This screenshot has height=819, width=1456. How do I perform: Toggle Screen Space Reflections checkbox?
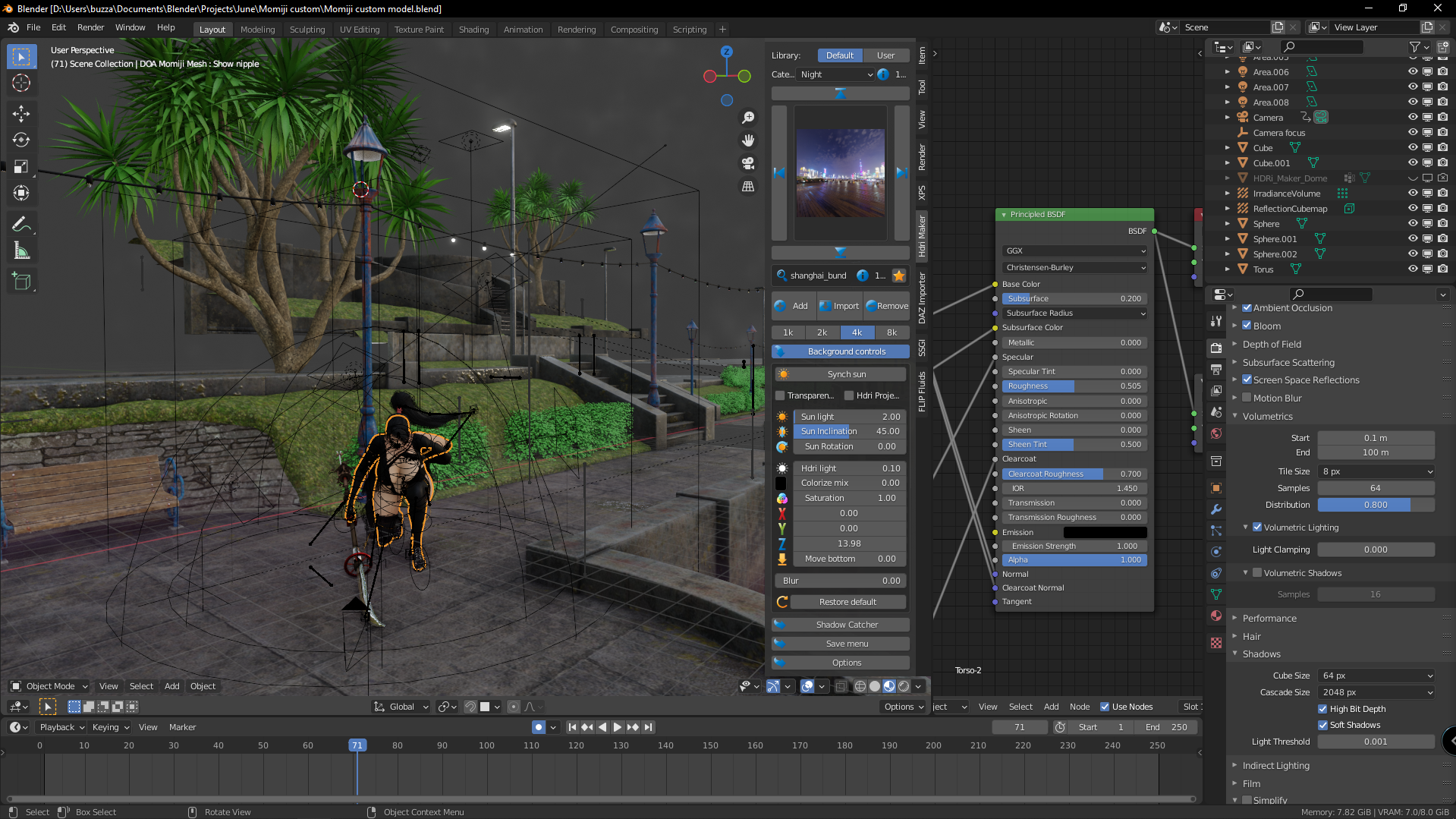(1247, 380)
